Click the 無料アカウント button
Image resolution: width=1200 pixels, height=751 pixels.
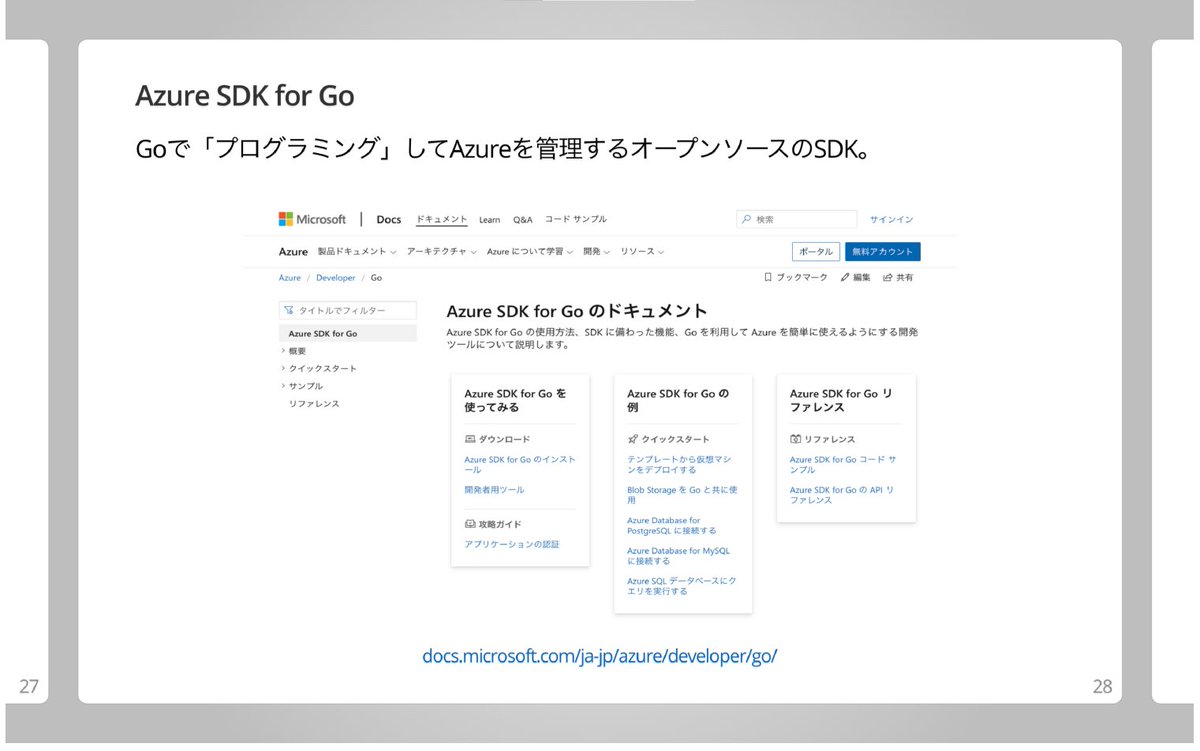[x=885, y=251]
